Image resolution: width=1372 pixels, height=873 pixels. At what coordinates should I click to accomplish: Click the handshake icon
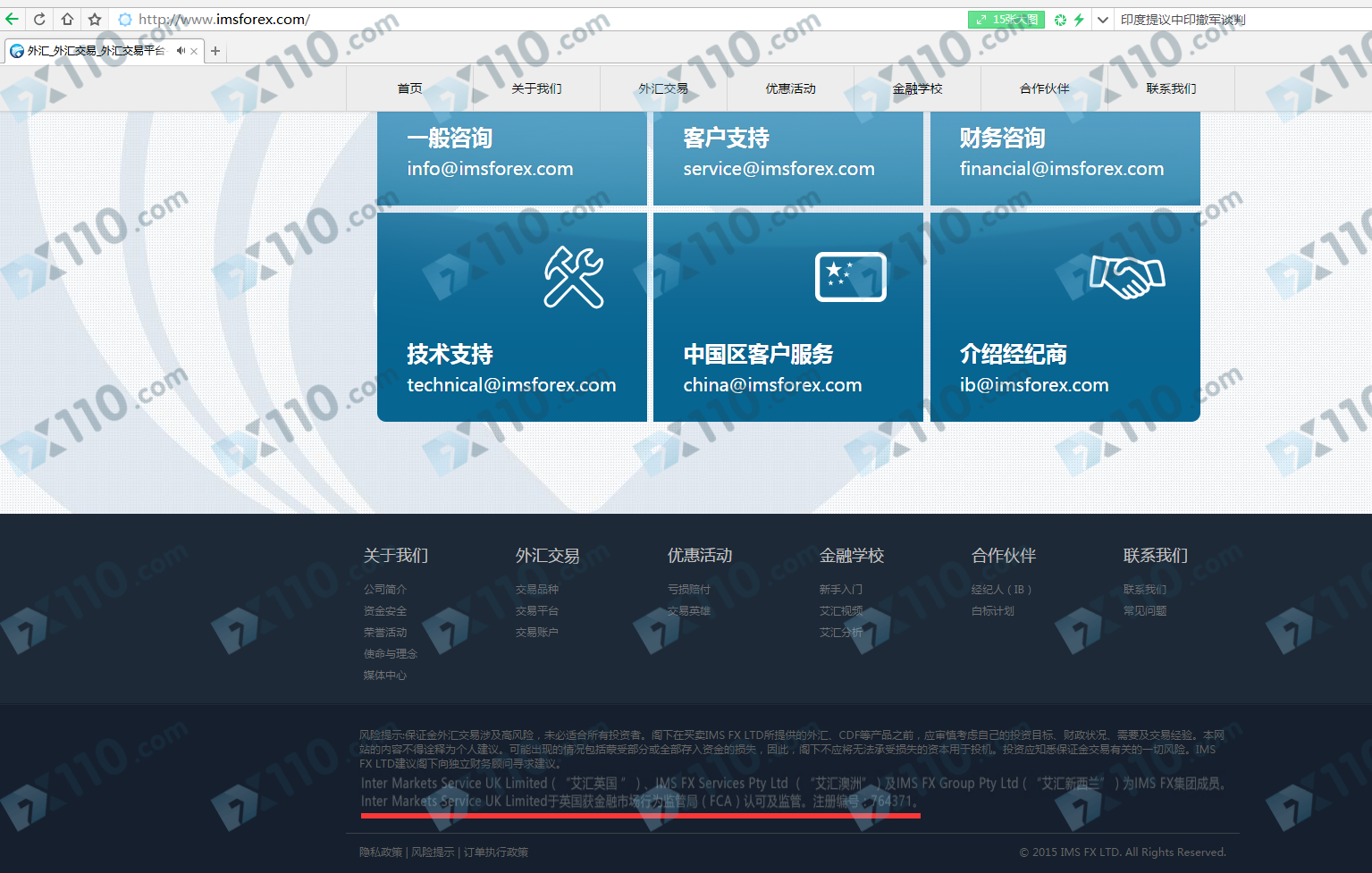1127,276
